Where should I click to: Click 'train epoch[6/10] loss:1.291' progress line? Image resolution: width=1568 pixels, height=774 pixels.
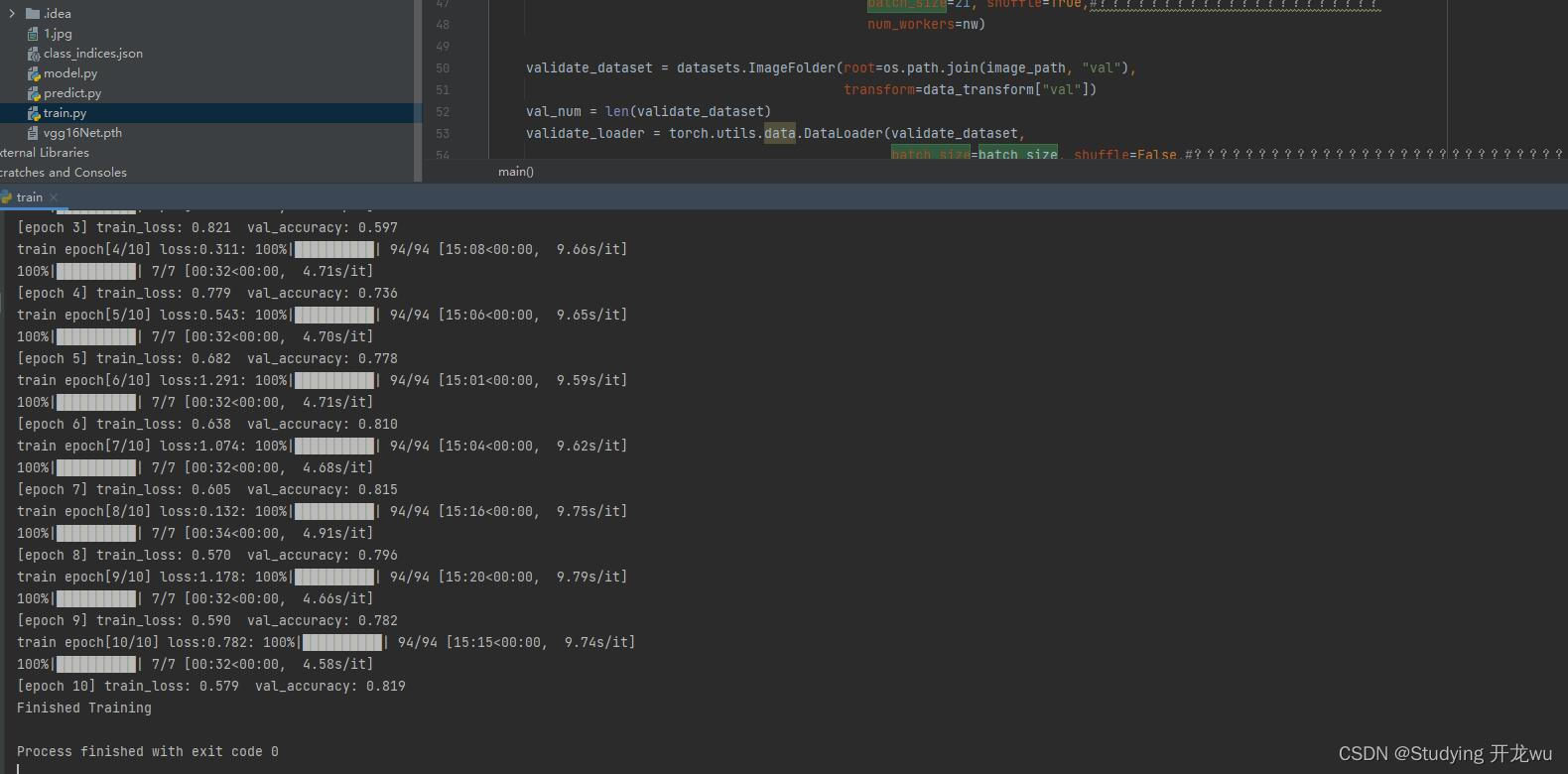323,381
